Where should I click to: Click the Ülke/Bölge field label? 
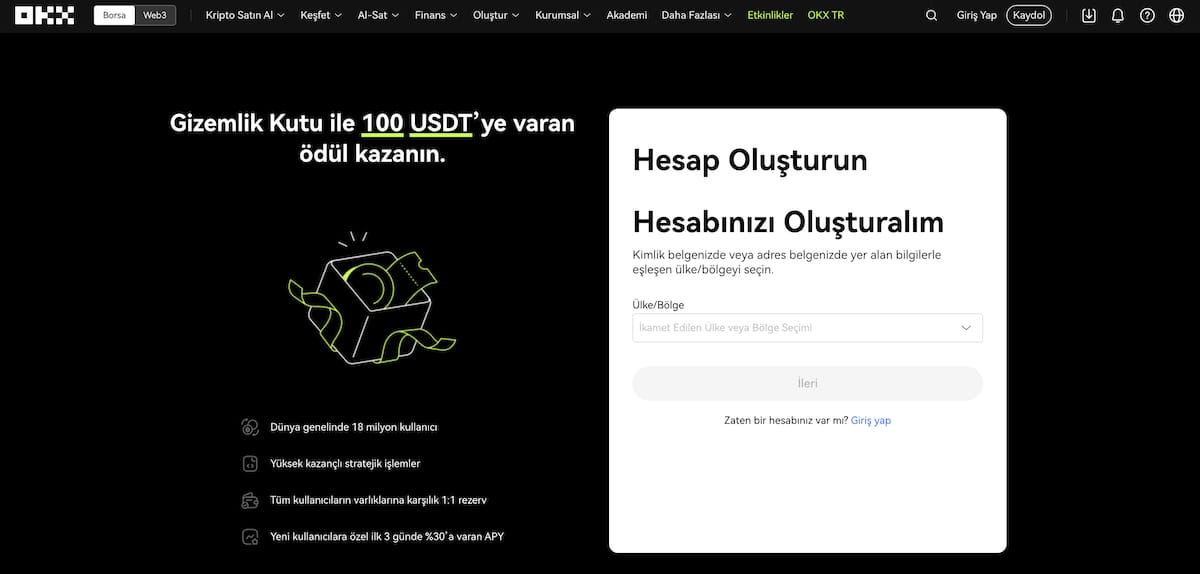point(658,305)
